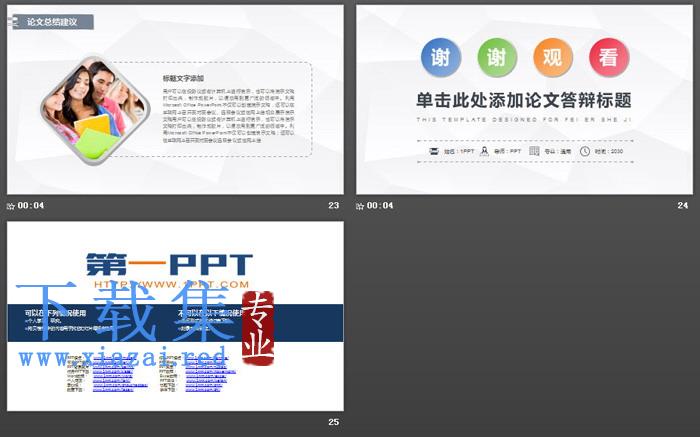Click slide number 25 label

tap(333, 422)
